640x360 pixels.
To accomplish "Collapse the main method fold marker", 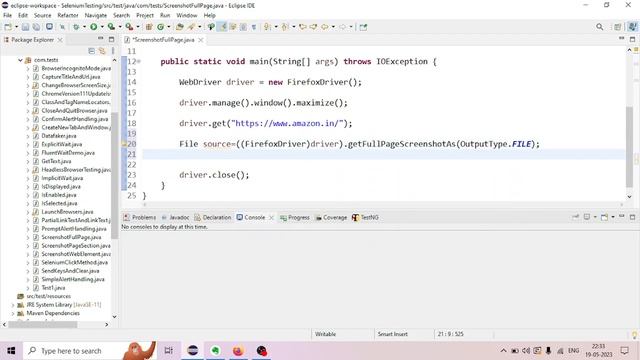I will pos(139,62).
